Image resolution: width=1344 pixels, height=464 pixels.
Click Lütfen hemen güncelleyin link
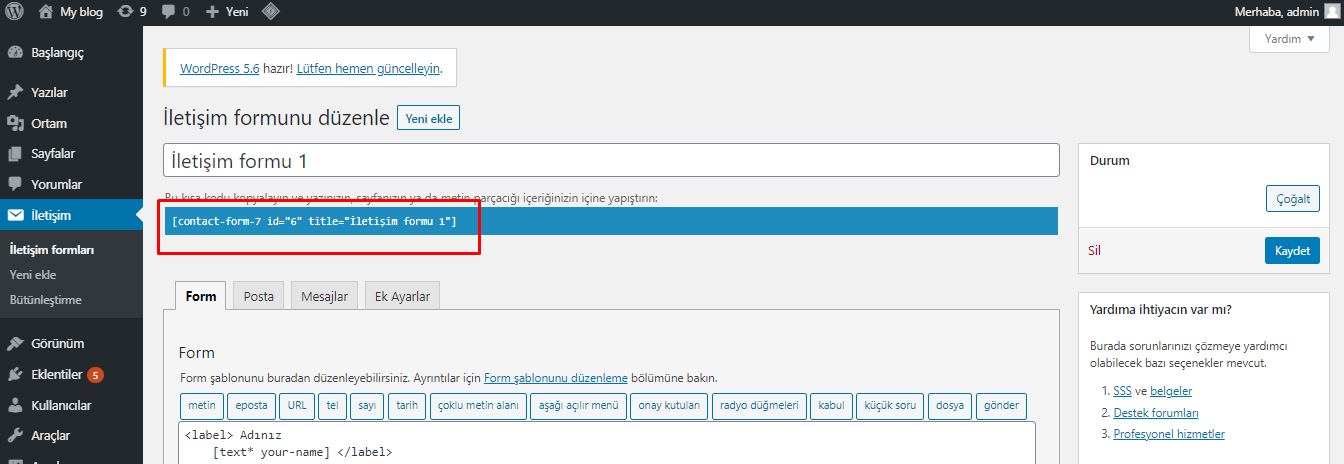click(x=369, y=69)
